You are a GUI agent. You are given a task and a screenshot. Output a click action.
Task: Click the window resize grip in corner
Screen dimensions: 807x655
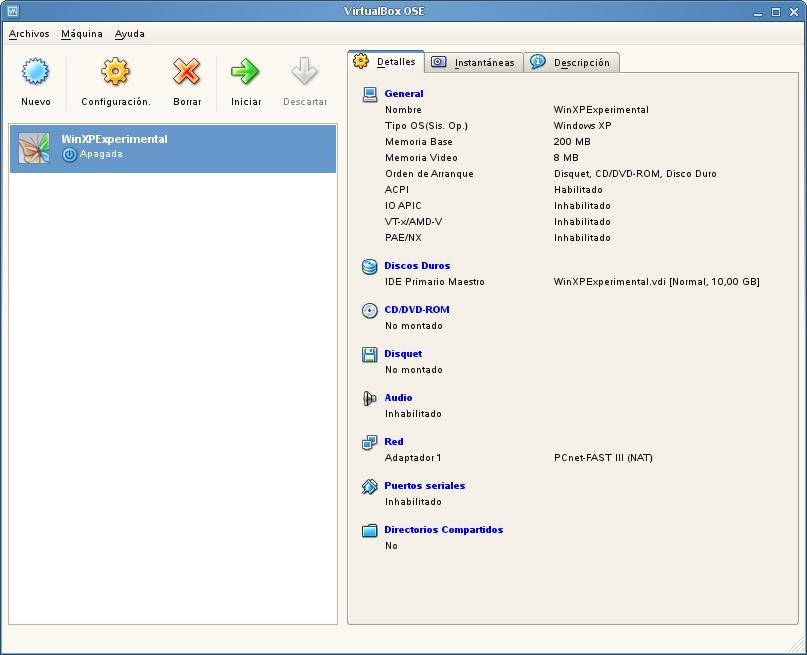click(798, 646)
